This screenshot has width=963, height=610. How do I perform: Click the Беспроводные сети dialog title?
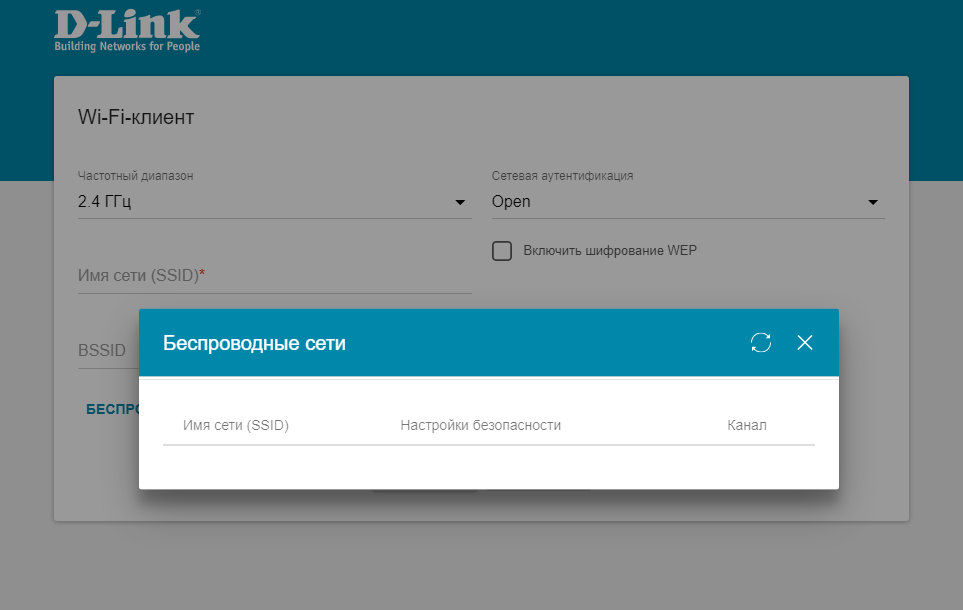(x=254, y=343)
